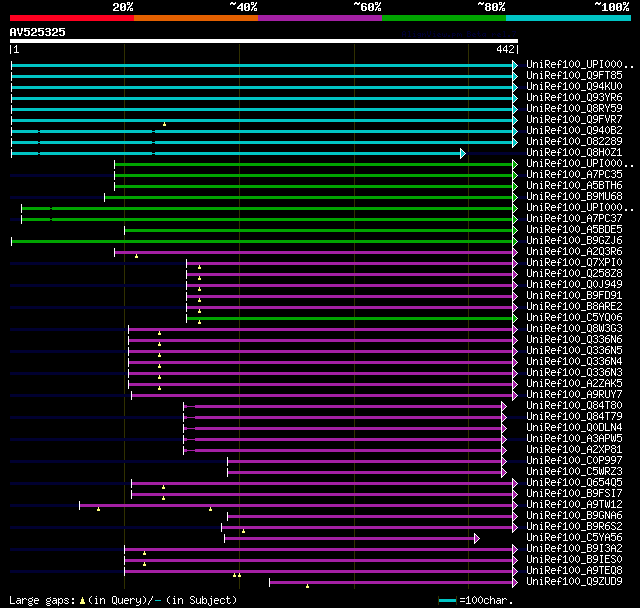Click the cyan 100char scale bar

[x=447, y=600]
